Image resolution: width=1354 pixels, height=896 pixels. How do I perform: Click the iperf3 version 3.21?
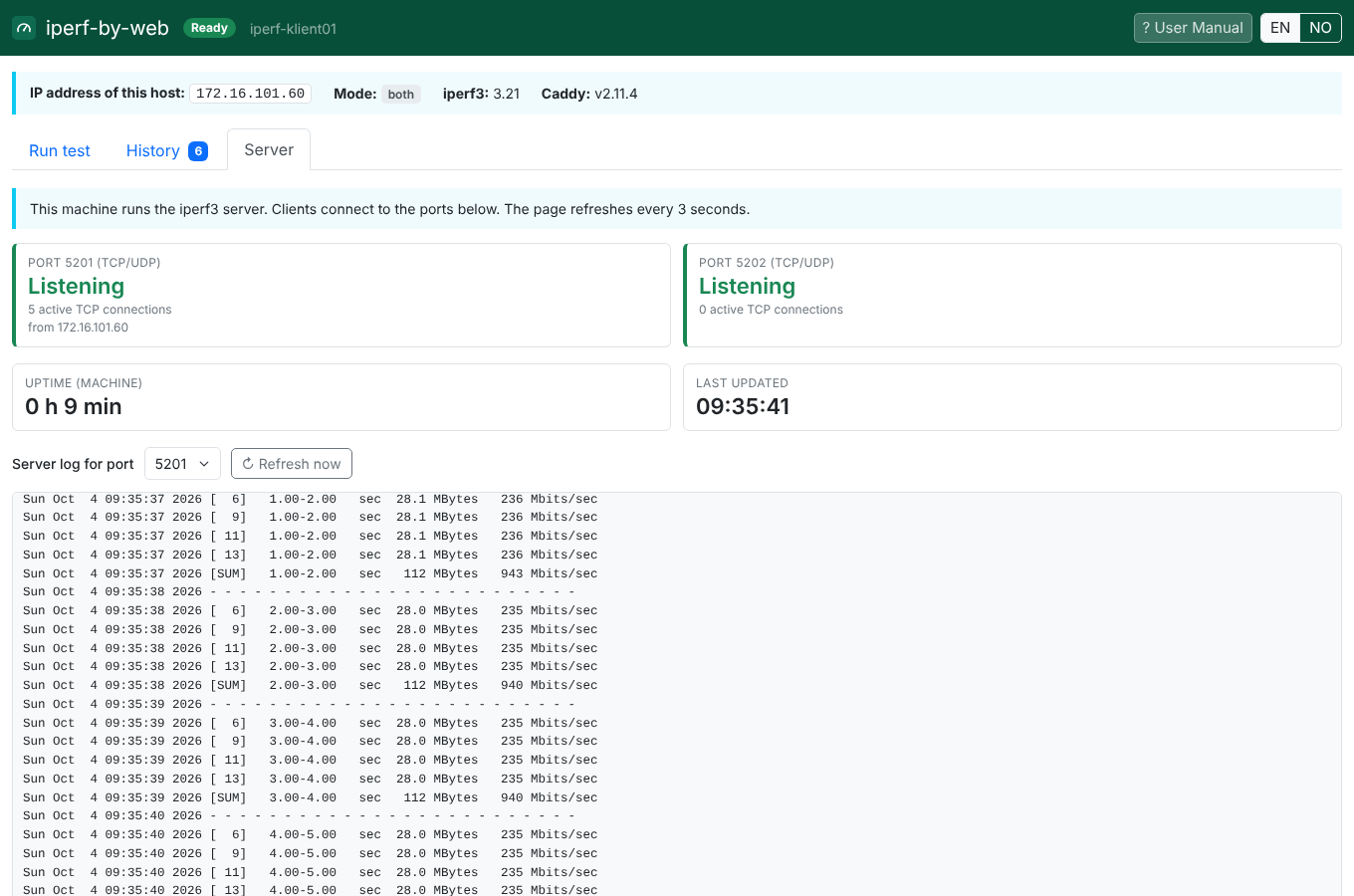[507, 94]
